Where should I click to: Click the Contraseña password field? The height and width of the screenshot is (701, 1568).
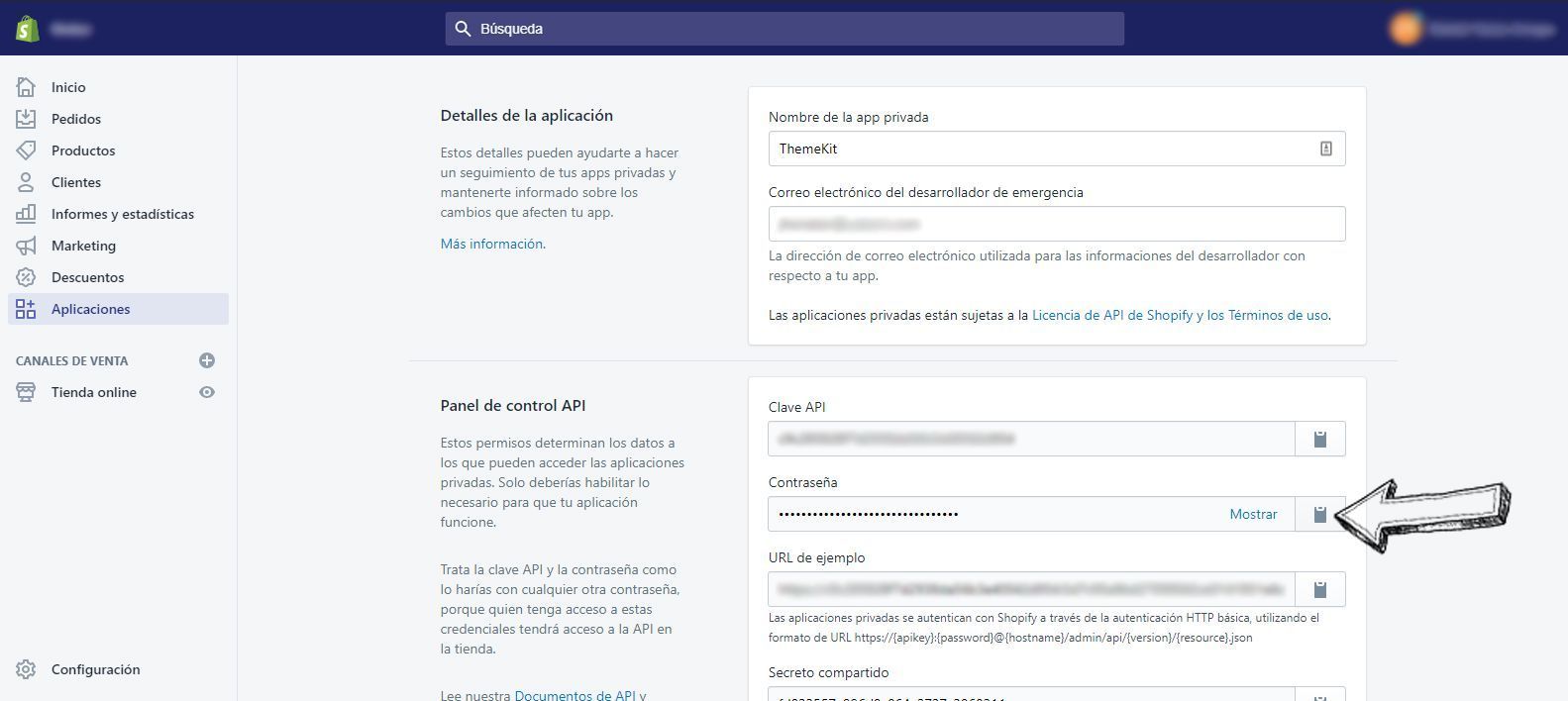click(x=1031, y=514)
